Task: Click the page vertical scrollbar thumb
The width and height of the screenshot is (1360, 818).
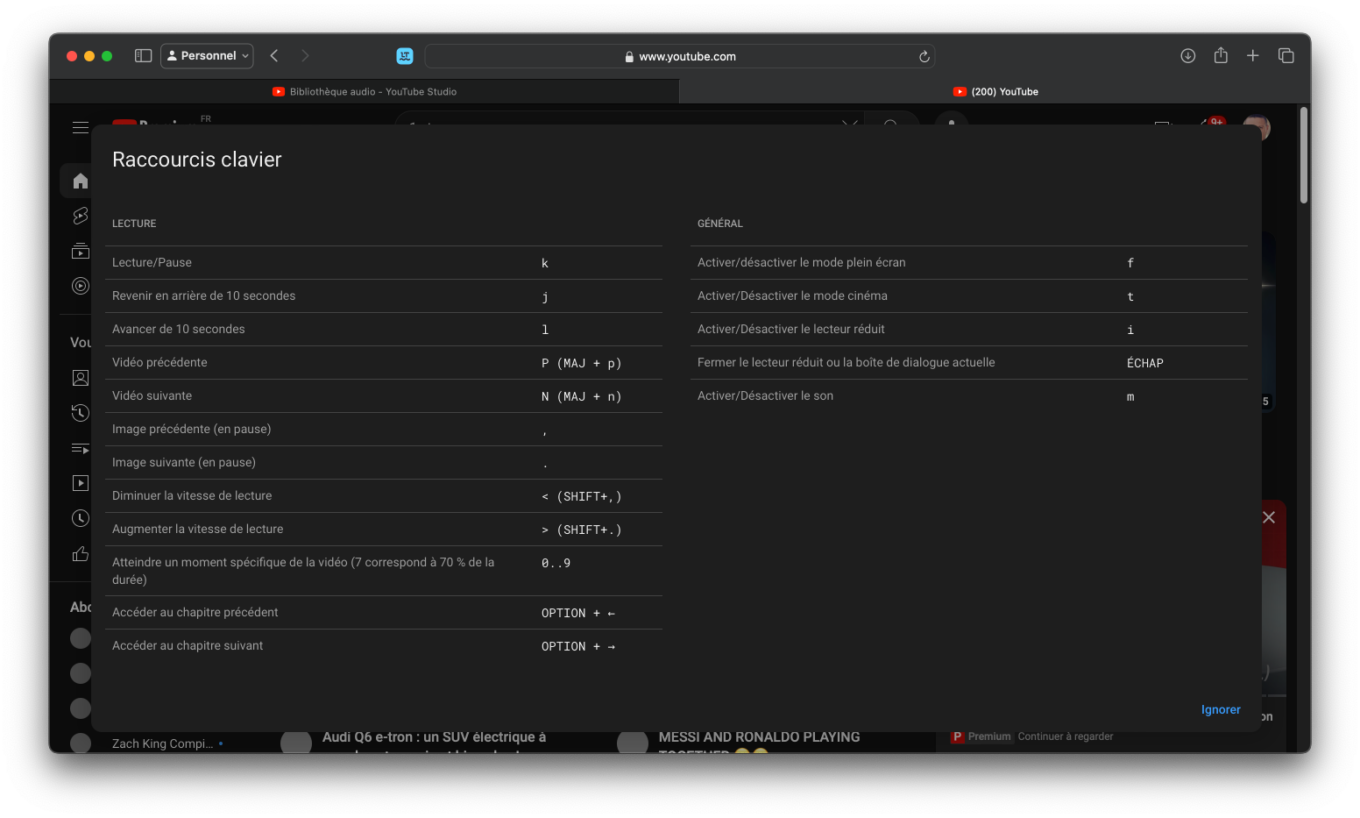Action: (x=1304, y=155)
